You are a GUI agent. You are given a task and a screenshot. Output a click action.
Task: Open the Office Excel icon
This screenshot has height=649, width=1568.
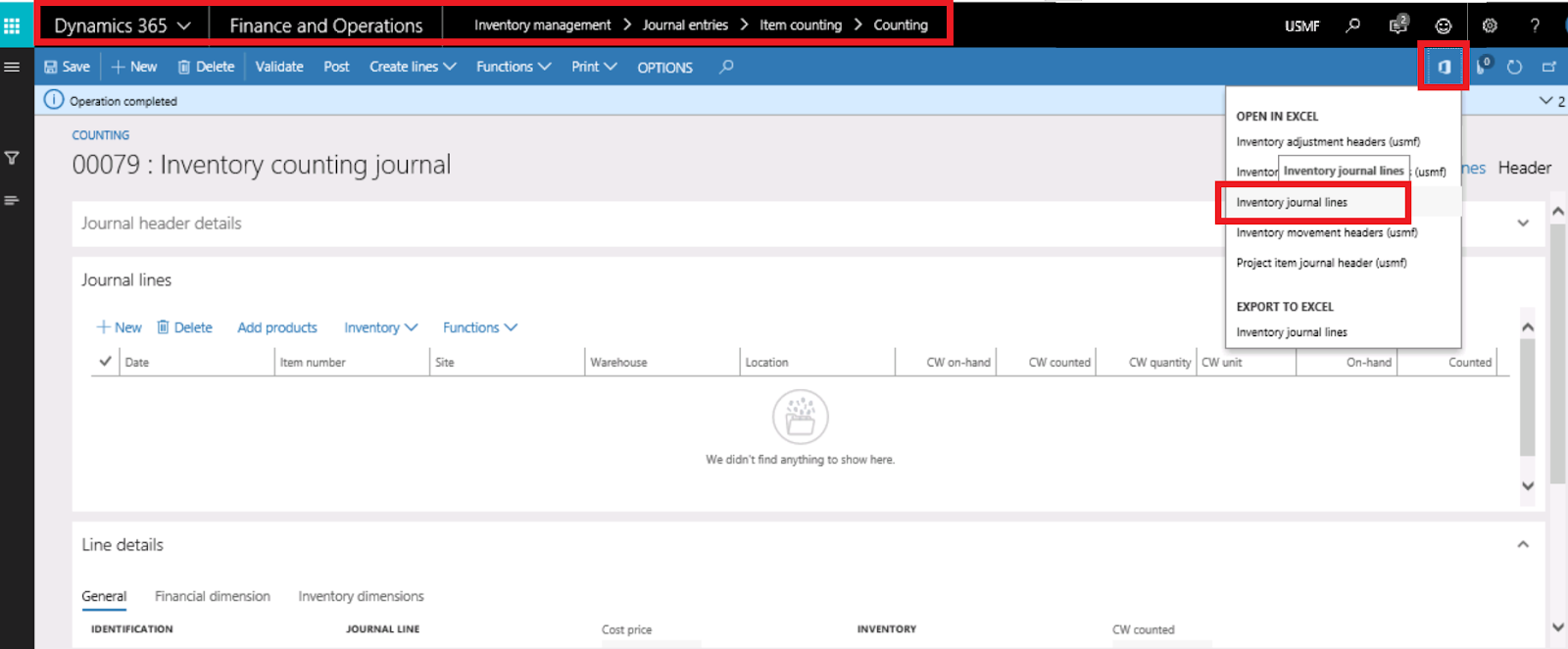coord(1444,67)
